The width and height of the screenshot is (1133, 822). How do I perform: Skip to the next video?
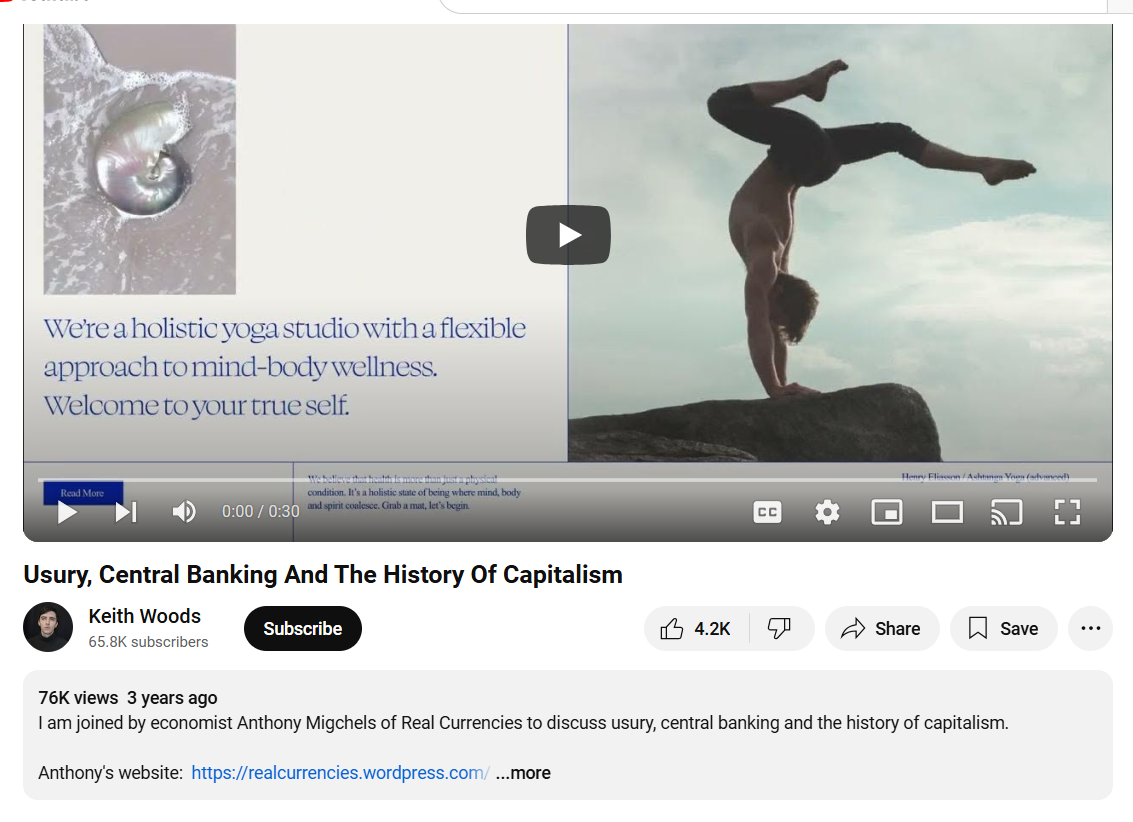[x=126, y=512]
